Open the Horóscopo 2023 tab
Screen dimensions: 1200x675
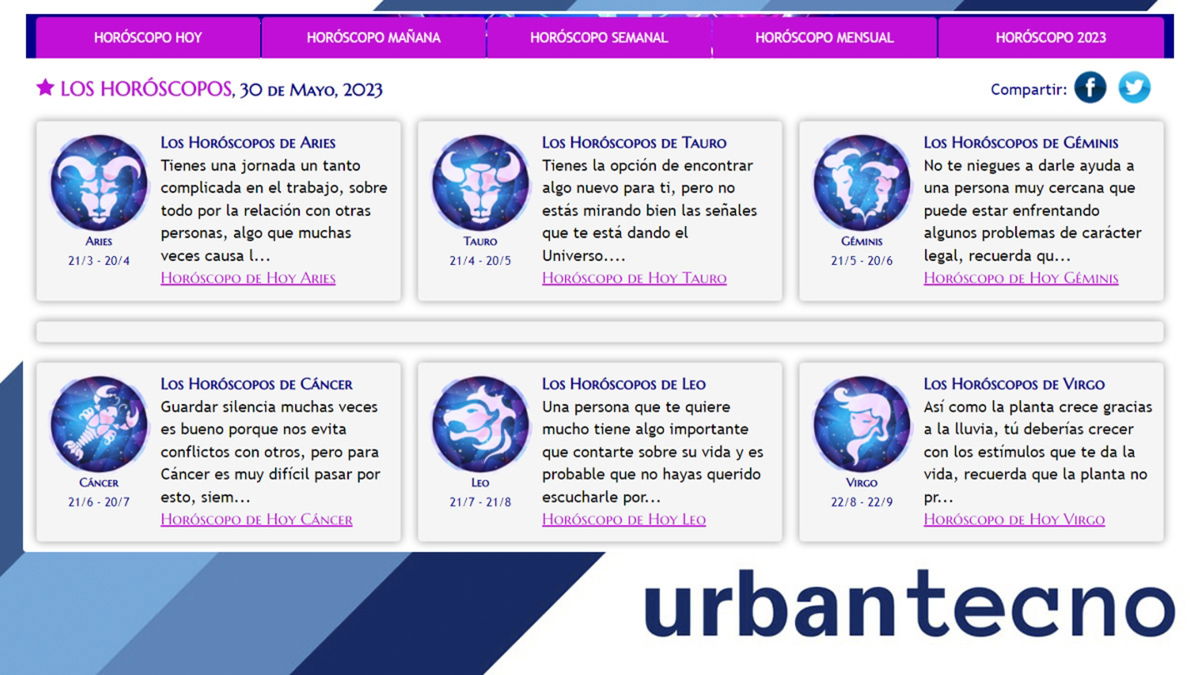[1050, 37]
